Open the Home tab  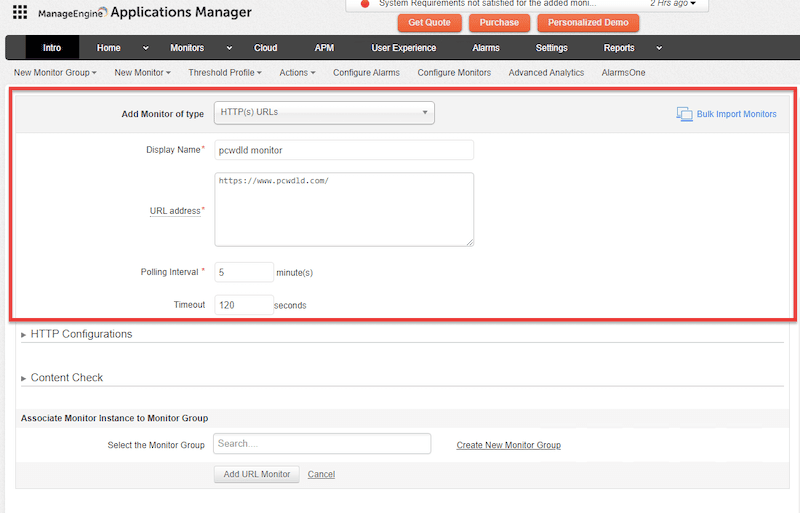(109, 47)
